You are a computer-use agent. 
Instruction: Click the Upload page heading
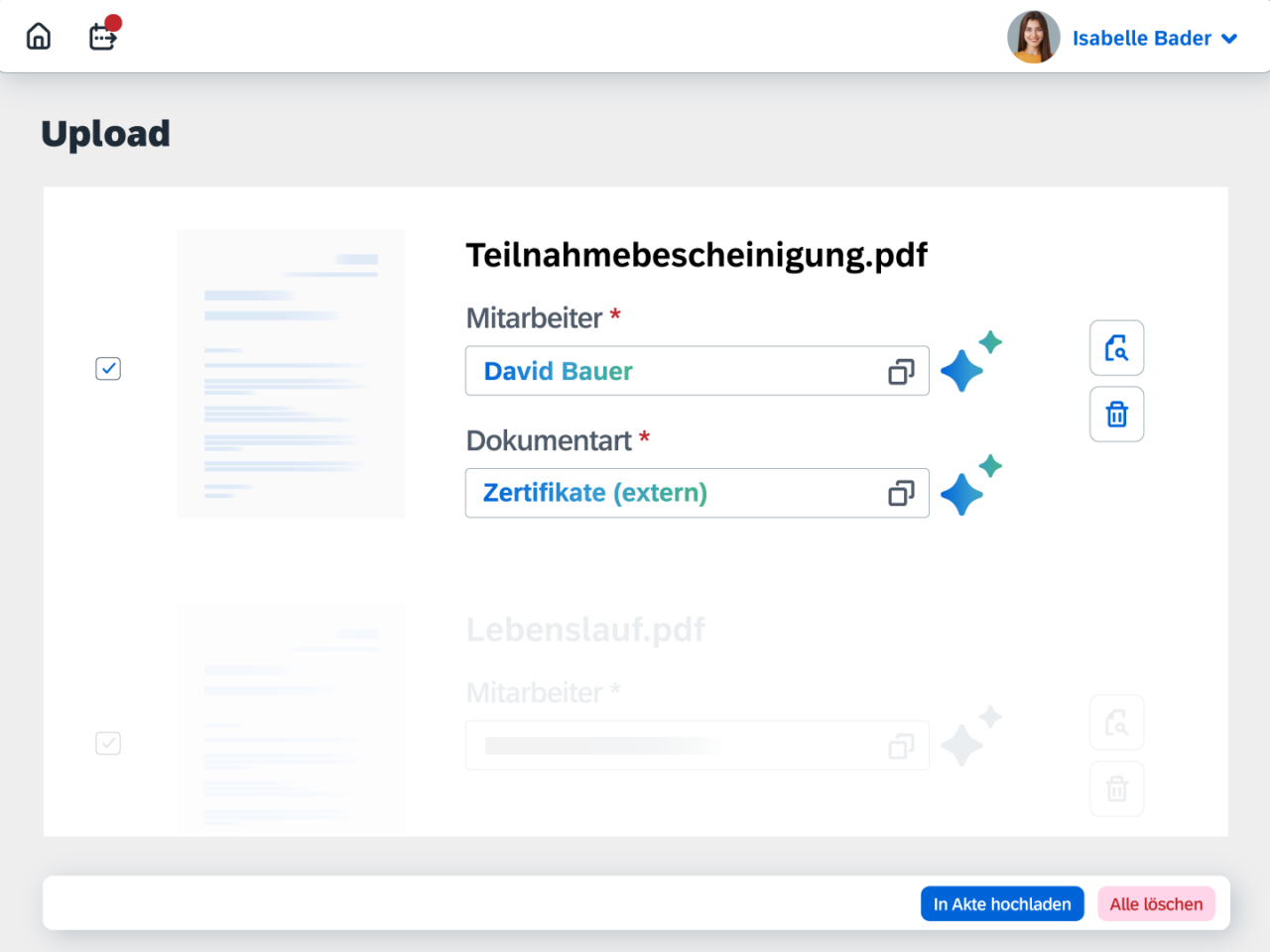tap(105, 133)
